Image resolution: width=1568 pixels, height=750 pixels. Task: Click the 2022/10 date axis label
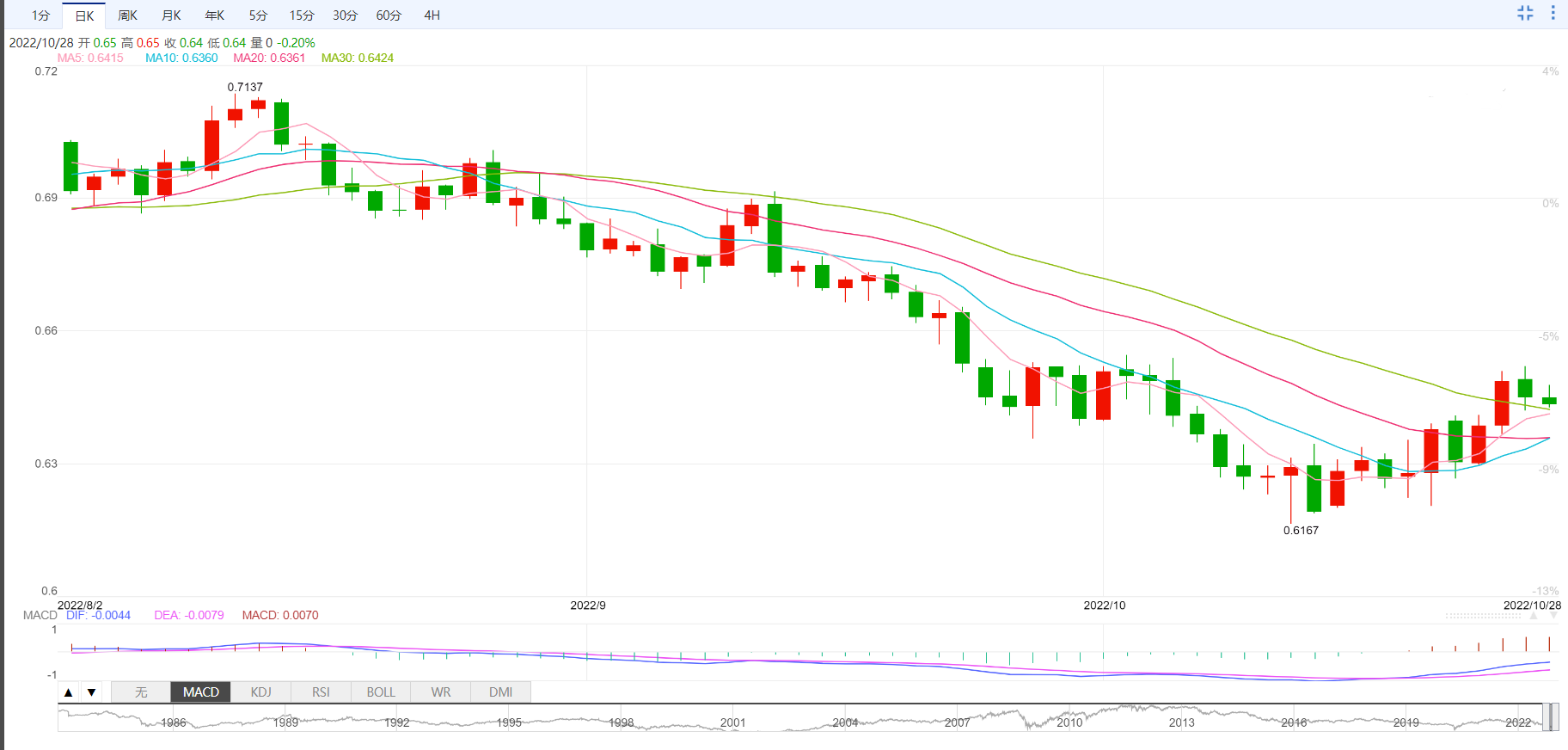click(1104, 605)
